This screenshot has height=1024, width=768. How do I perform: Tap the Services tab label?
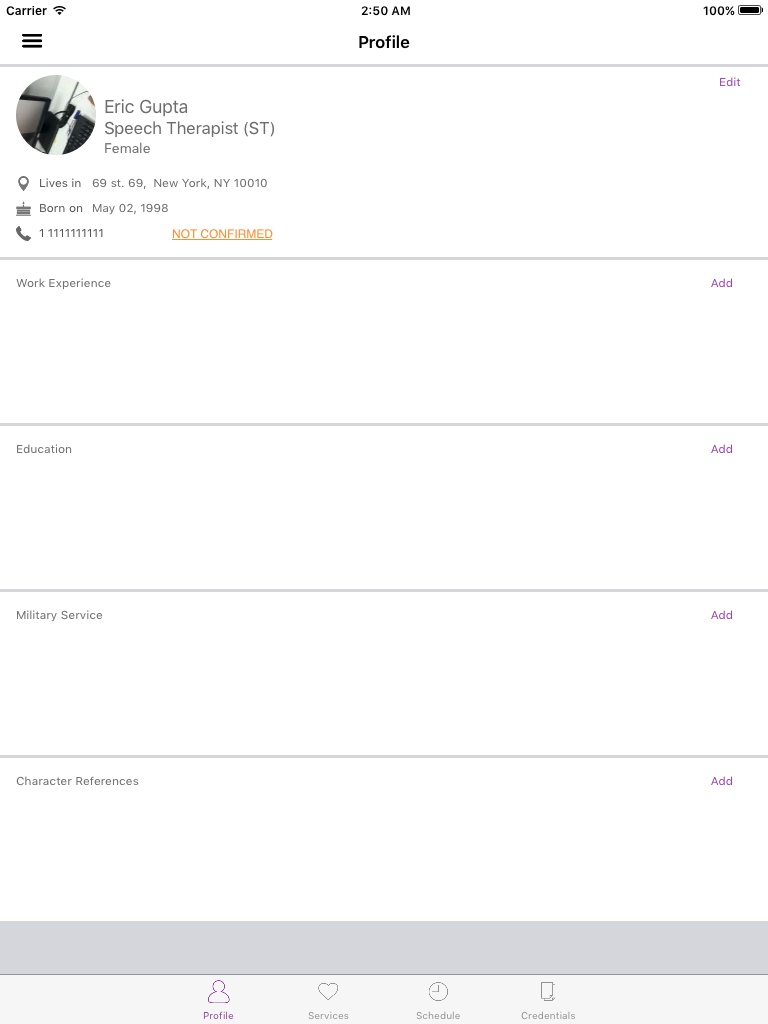click(328, 1016)
